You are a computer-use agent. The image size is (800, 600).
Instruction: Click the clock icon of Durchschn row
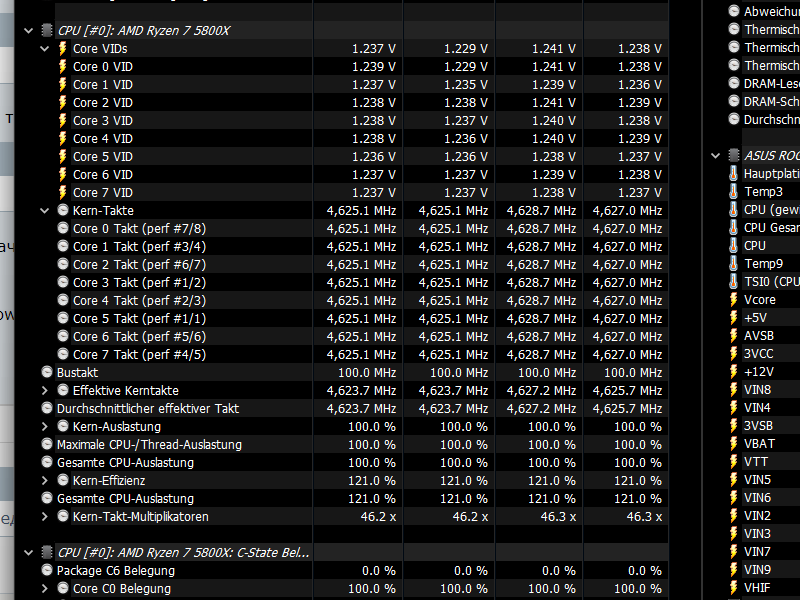pos(734,119)
